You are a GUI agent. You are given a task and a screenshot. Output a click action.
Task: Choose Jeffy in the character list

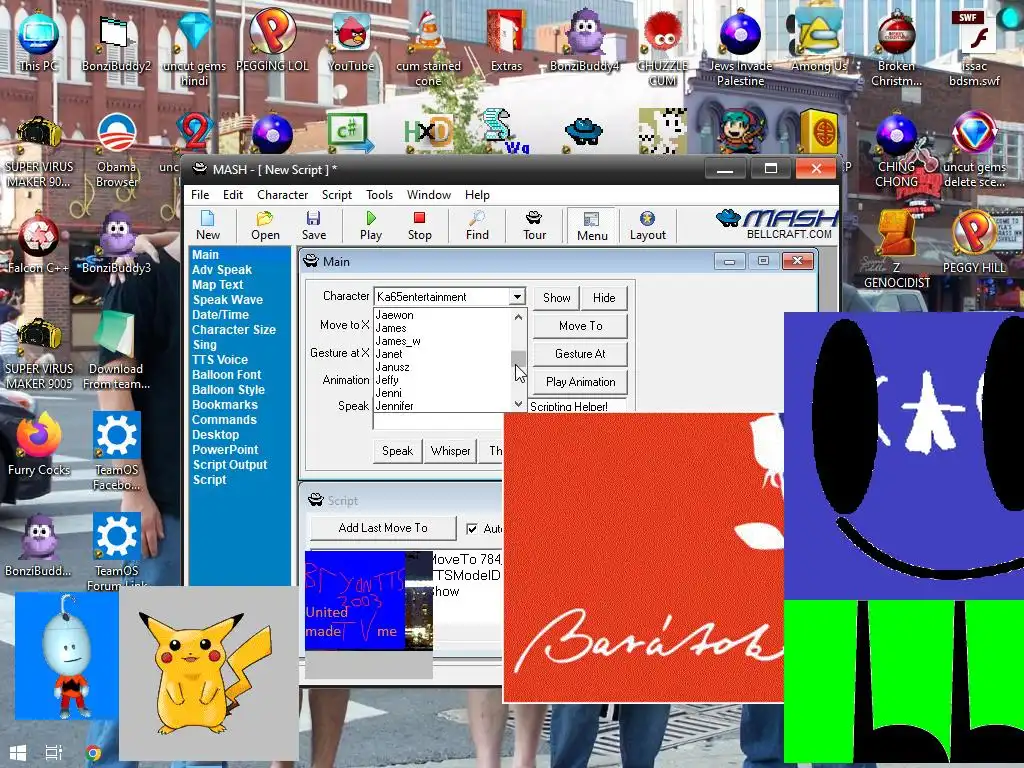tap(387, 380)
